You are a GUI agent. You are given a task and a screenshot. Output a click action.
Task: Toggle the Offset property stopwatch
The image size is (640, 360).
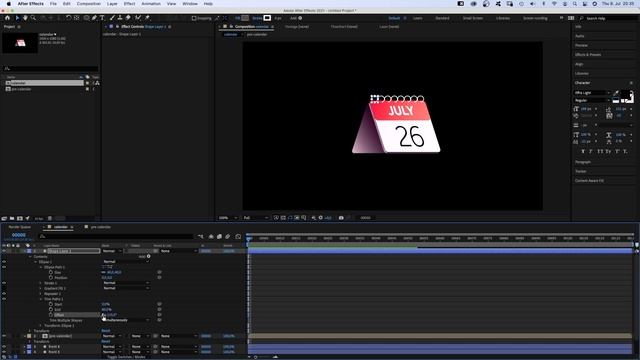(51, 315)
